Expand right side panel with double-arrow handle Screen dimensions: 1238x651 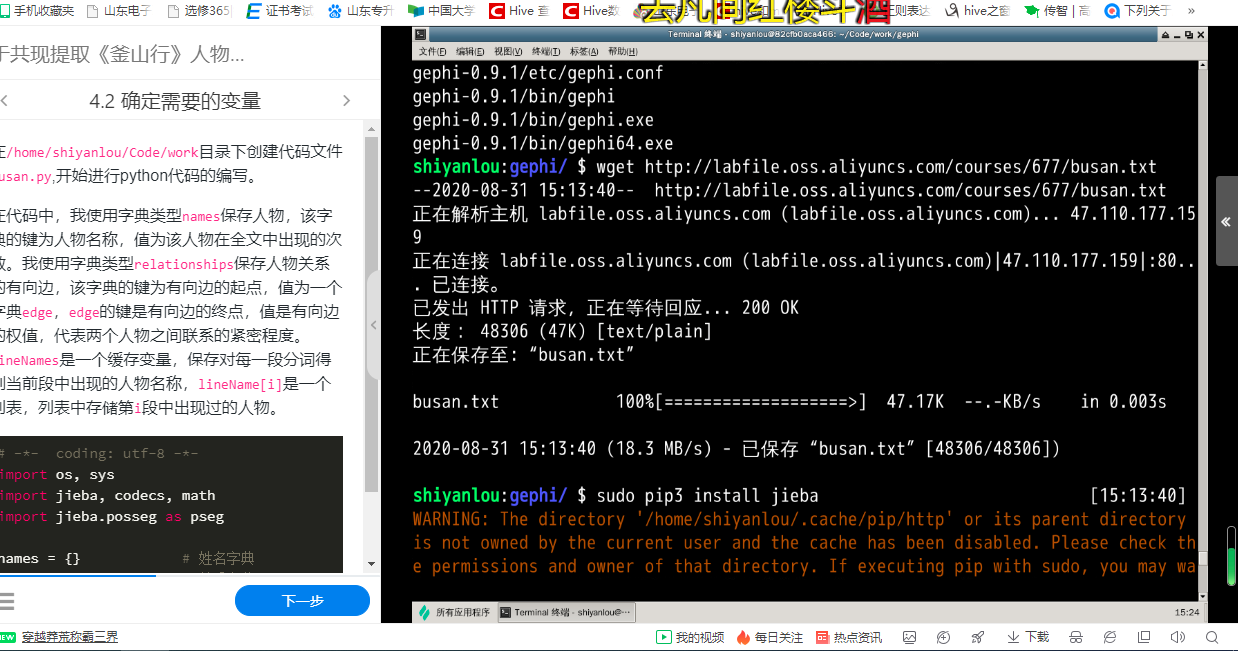coord(1226,222)
